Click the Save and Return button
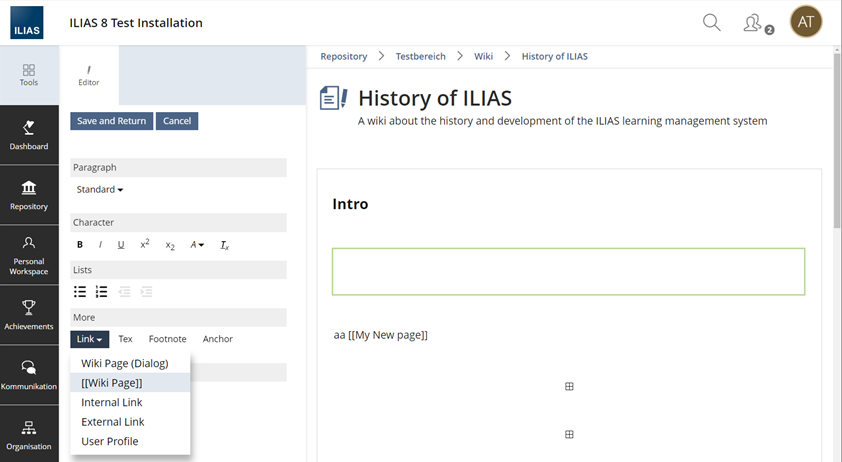The height and width of the screenshot is (462, 842). coord(111,121)
